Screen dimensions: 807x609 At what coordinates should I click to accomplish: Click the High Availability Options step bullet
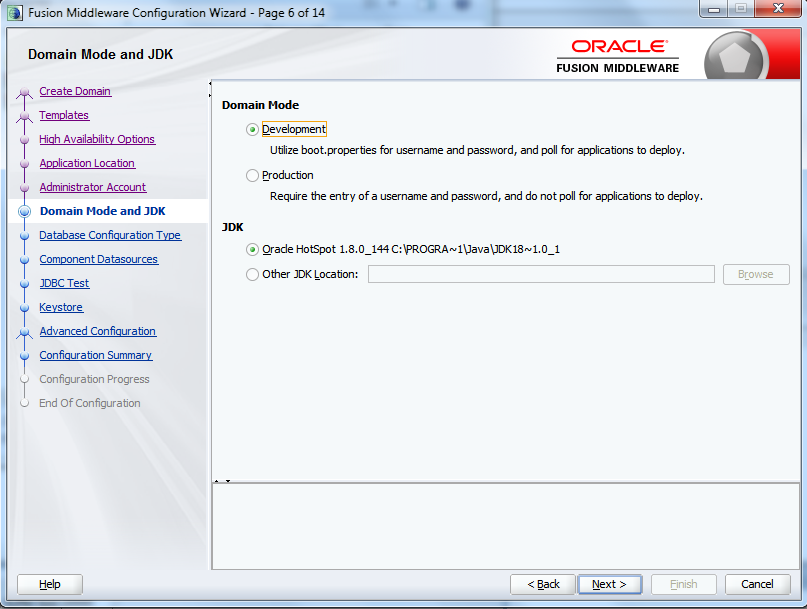pyautogui.click(x=24, y=140)
